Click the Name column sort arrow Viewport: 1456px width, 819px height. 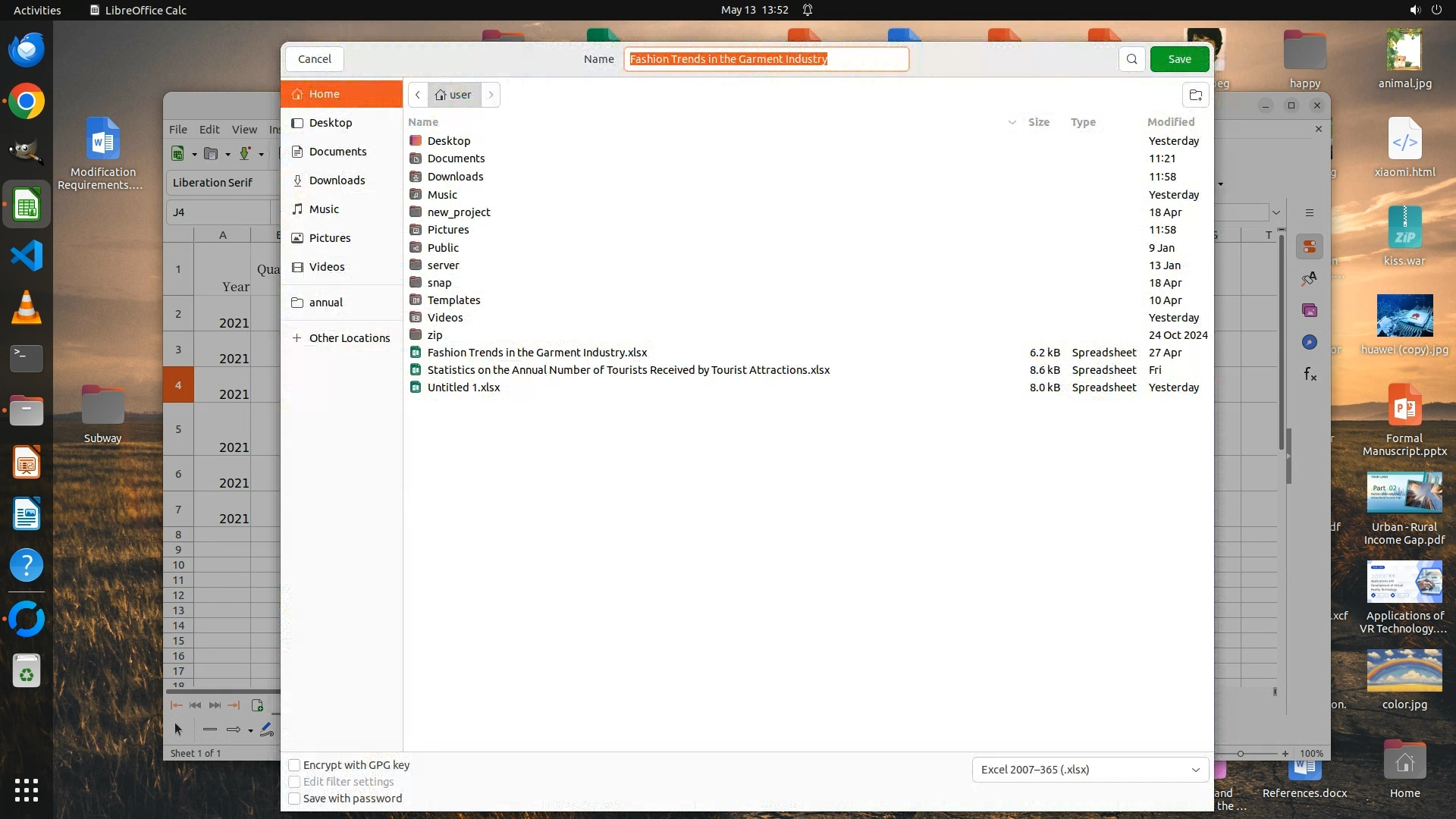point(1012,122)
